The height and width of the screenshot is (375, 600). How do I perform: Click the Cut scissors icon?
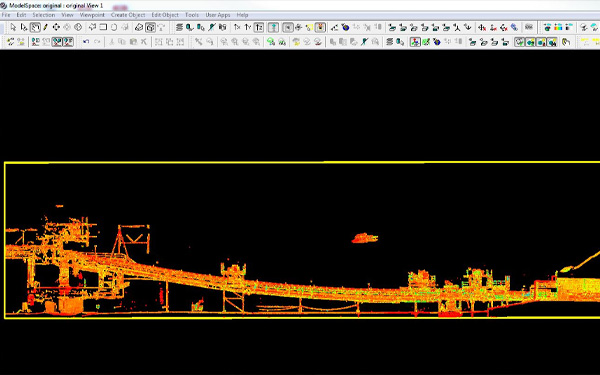pos(111,42)
